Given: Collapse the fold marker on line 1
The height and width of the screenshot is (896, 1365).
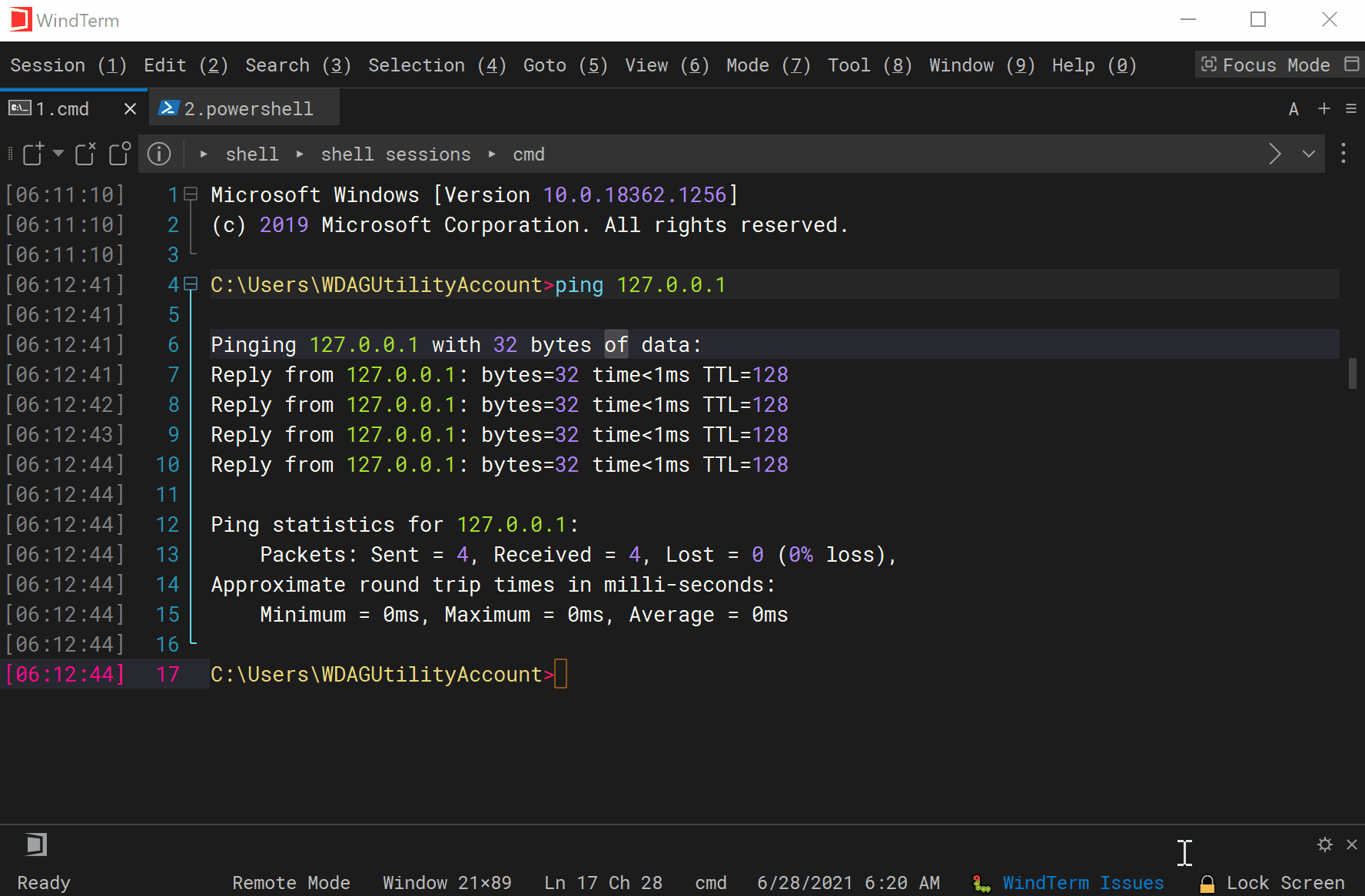Looking at the screenshot, I should click(191, 194).
